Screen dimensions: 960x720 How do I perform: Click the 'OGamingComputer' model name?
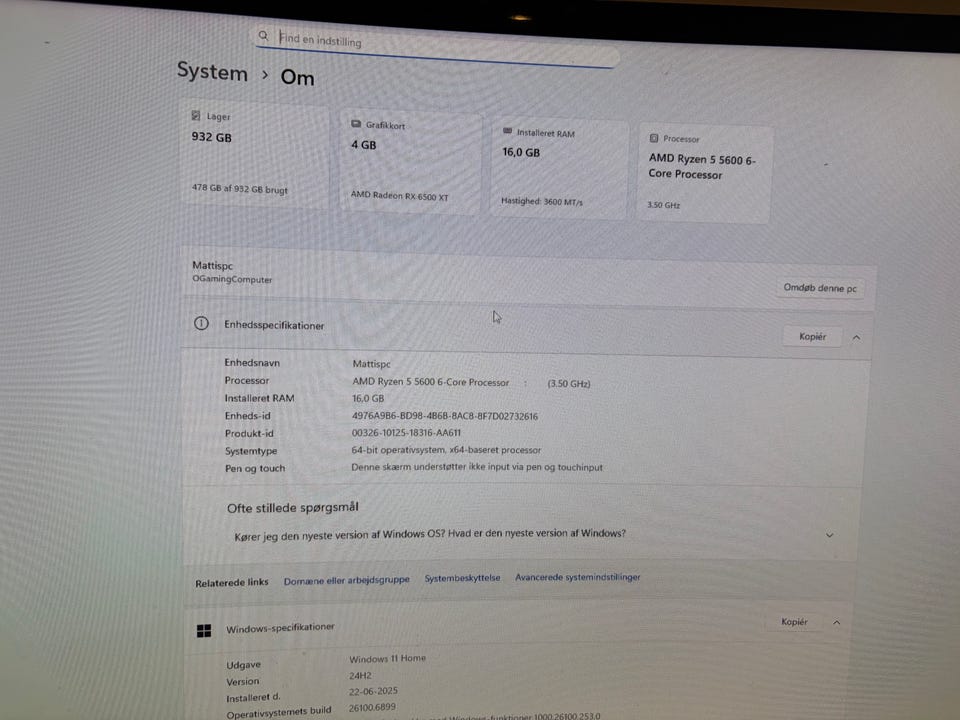232,279
